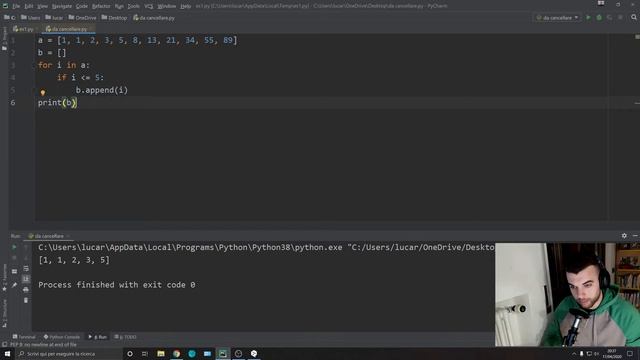Click the Windows taskbar search box

tap(69, 353)
